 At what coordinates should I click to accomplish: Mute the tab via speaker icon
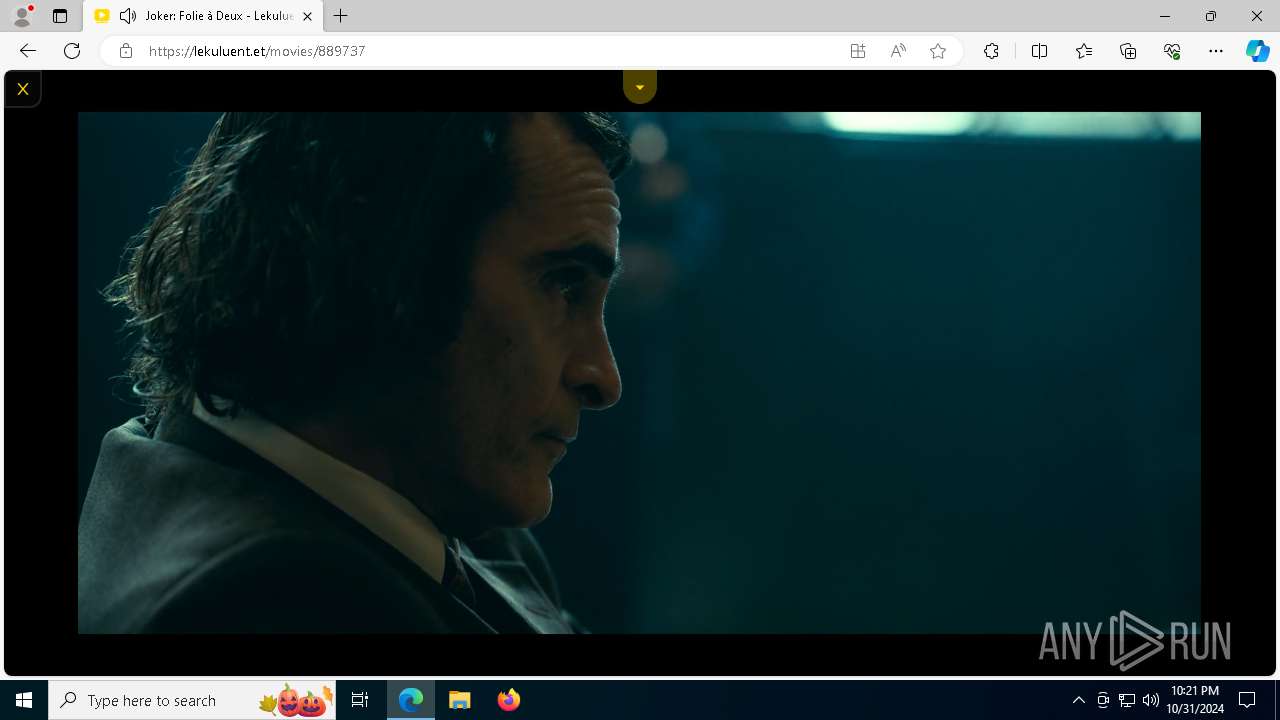pos(128,16)
